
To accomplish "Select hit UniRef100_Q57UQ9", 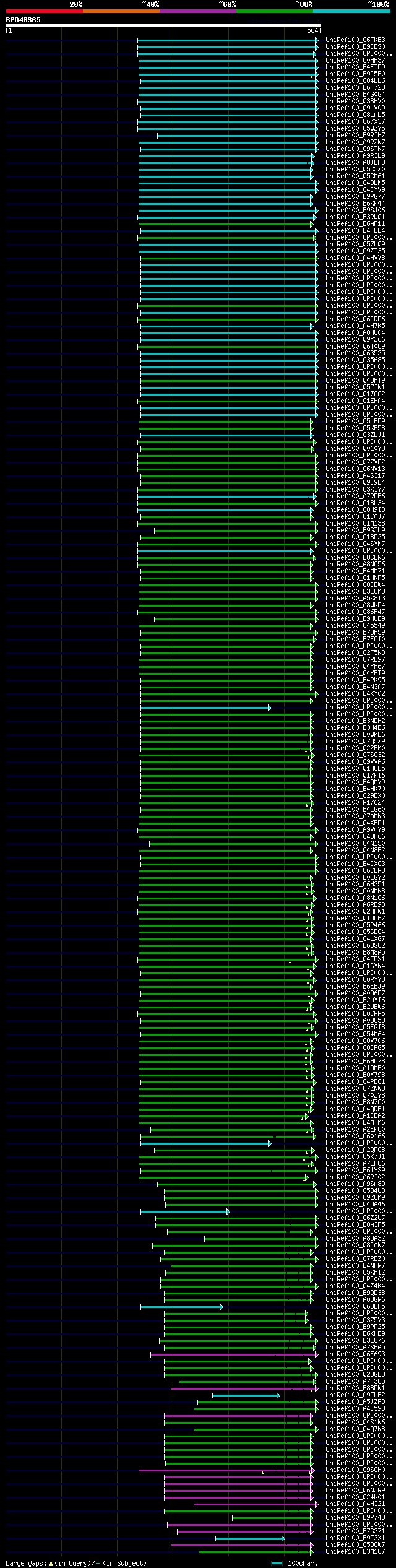I will pos(355,245).
